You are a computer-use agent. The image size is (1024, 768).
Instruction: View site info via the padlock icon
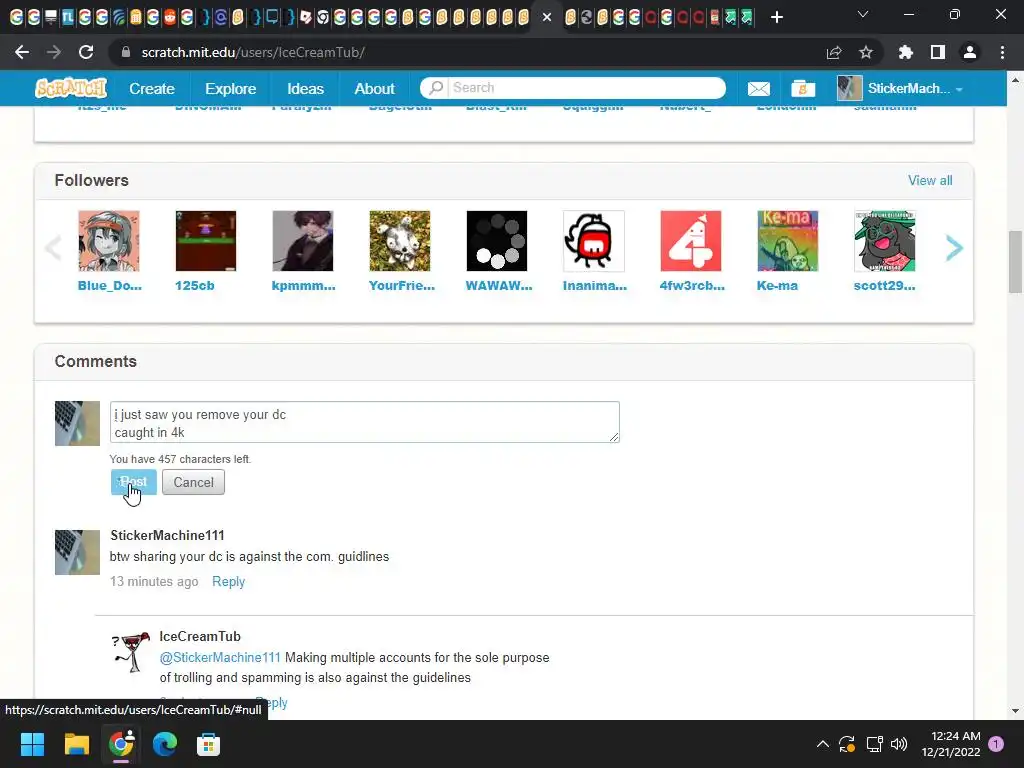(x=126, y=52)
